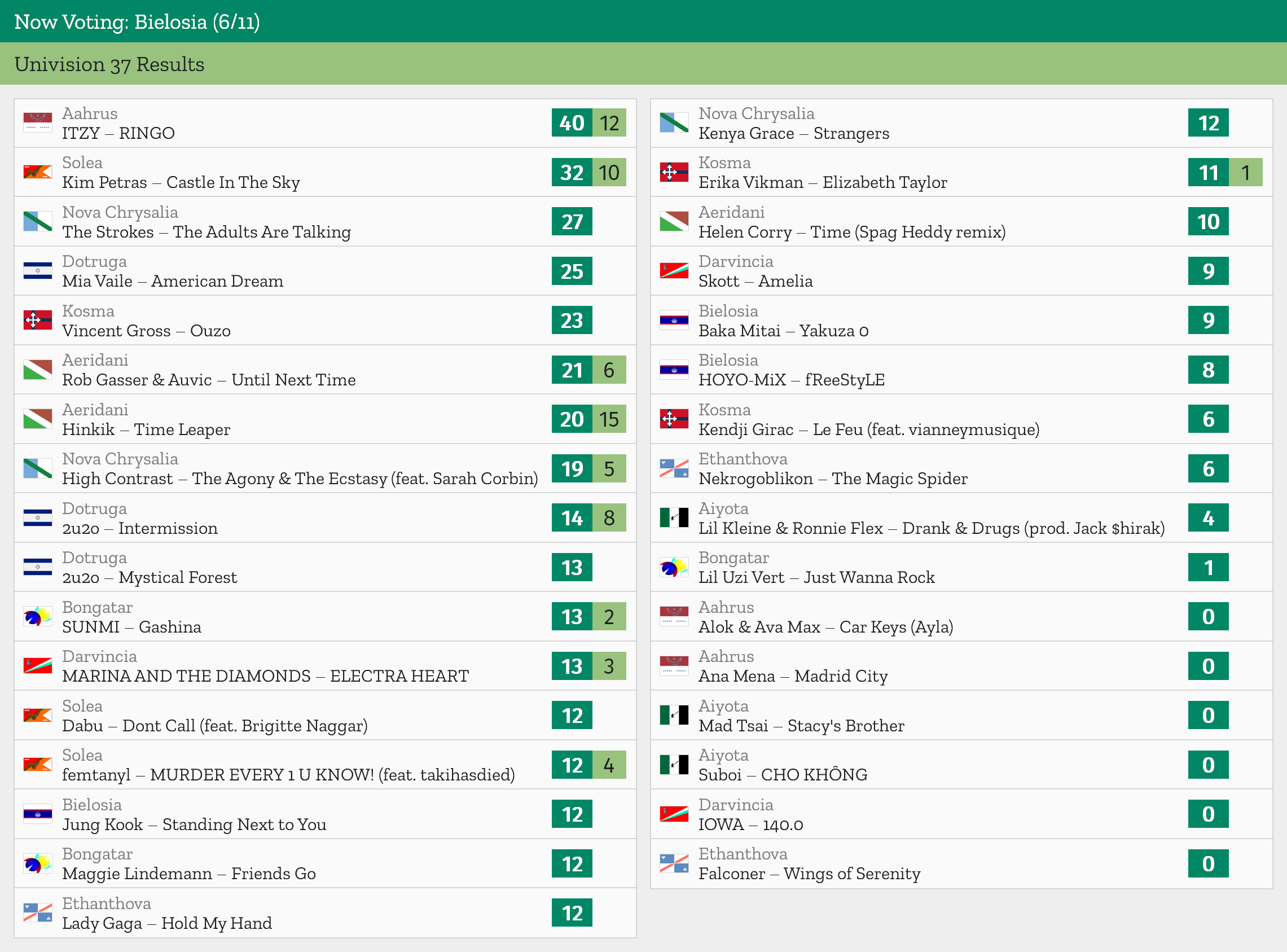Click the score 25 for American Dream
Screen dimensions: 1287x952
572,271
